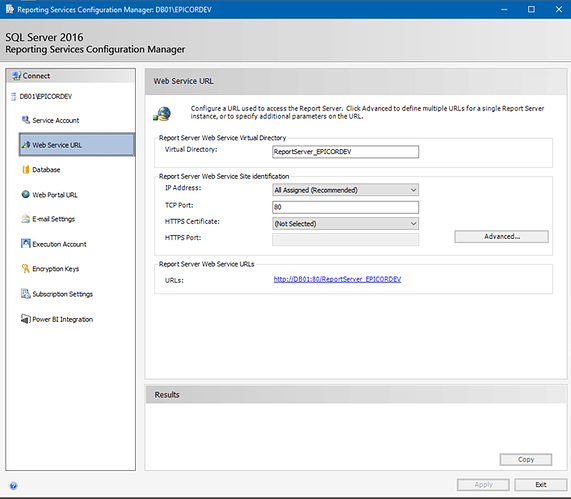The image size is (571, 499).
Task: Click the Exit button
Action: [540, 484]
